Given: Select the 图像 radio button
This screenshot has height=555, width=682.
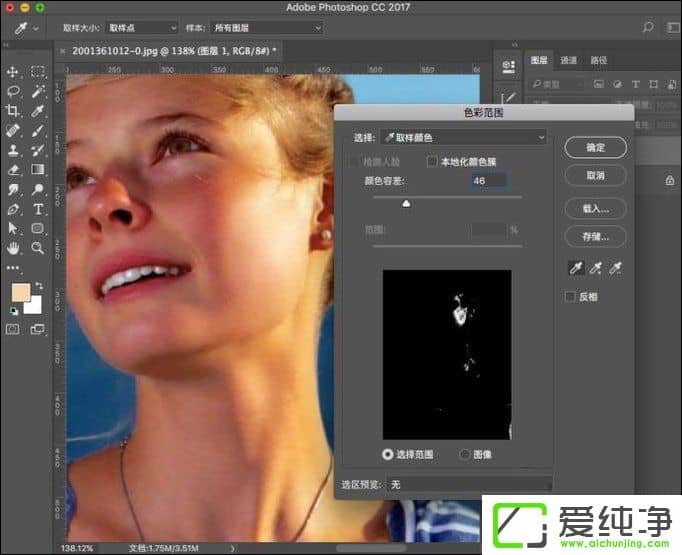Looking at the screenshot, I should pyautogui.click(x=465, y=454).
